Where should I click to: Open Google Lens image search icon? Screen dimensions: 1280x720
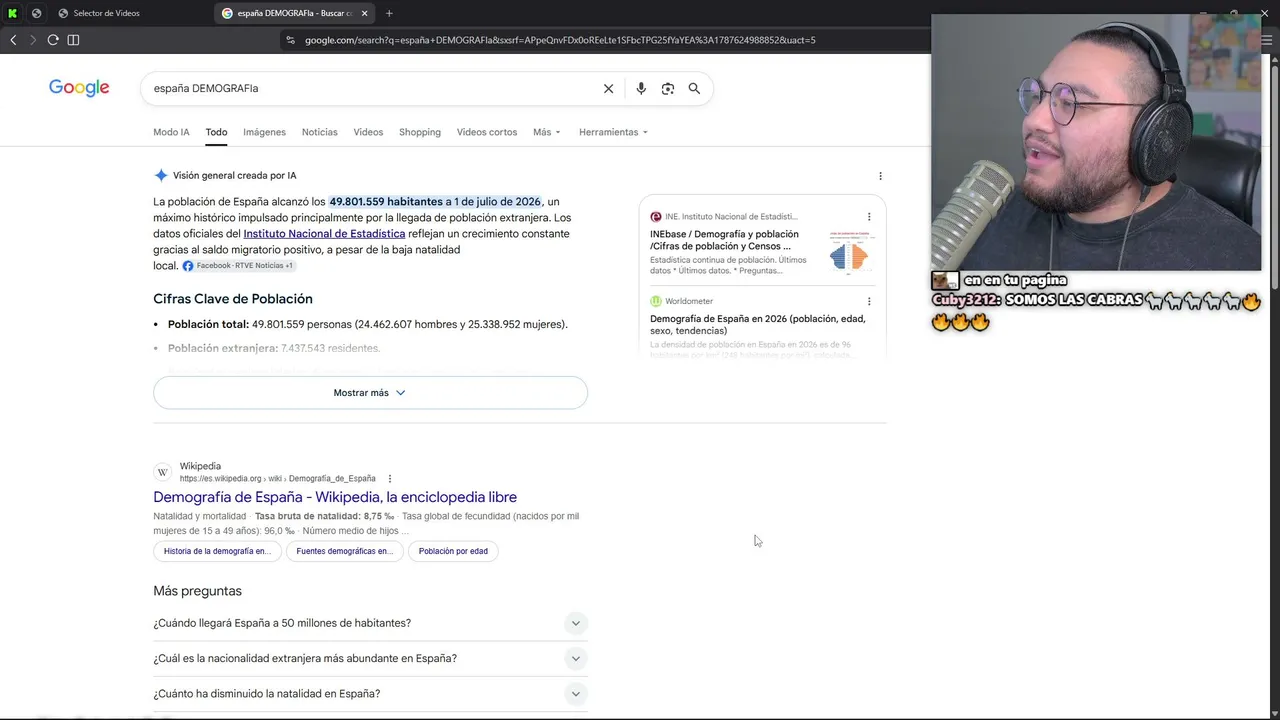(x=668, y=88)
